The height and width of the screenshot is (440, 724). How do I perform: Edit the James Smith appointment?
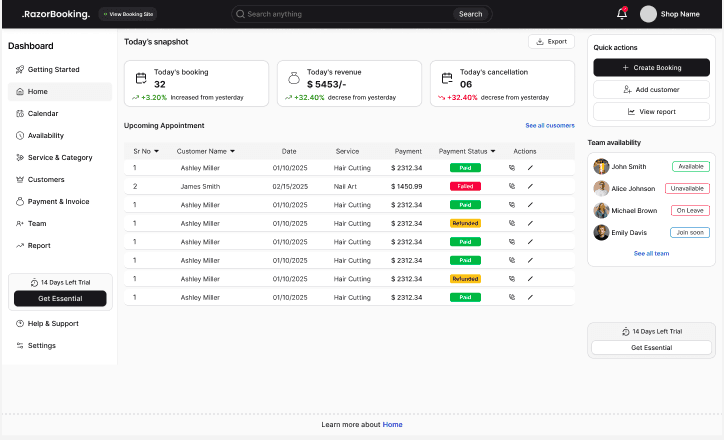530,186
